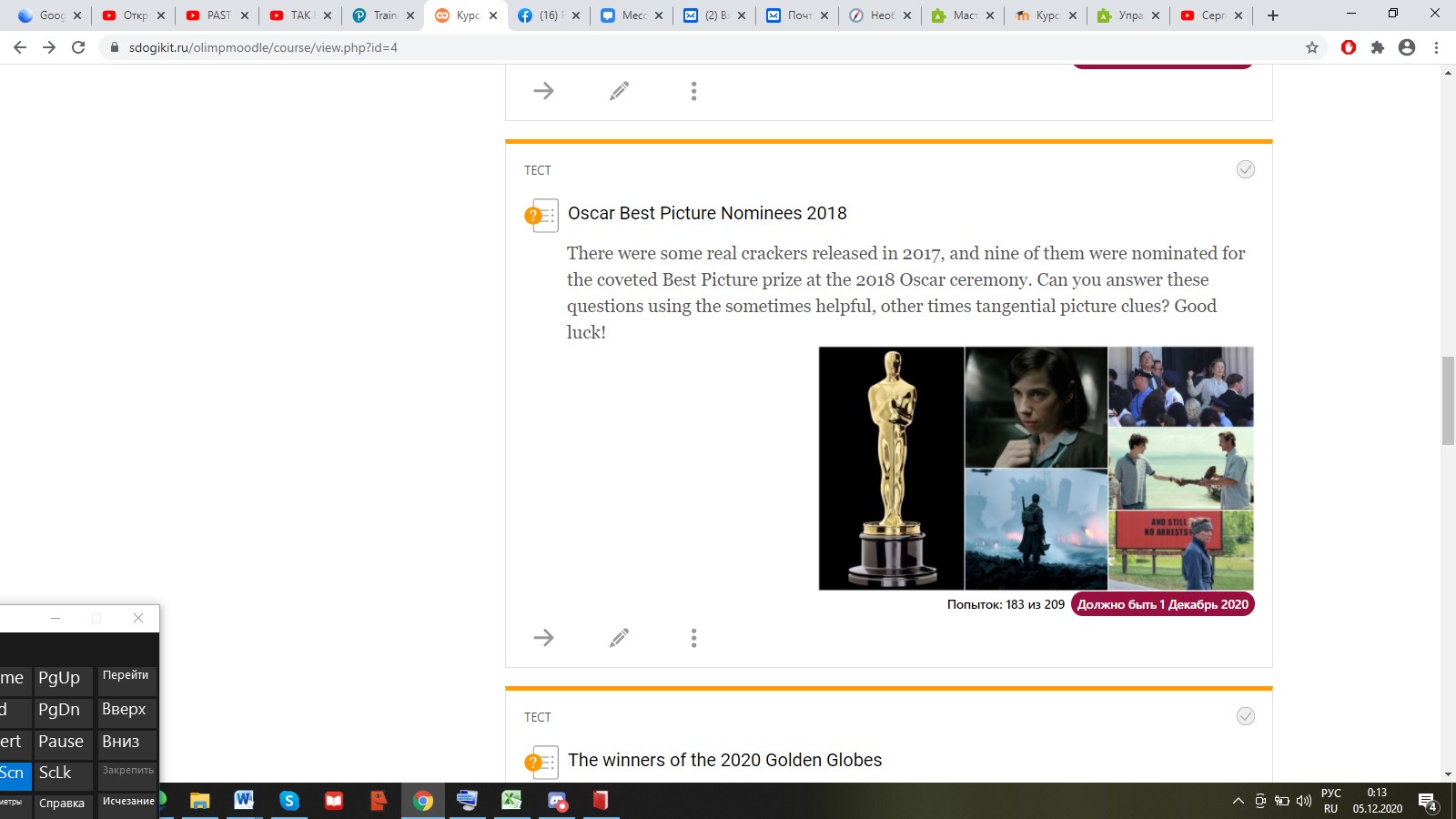Viewport: 1456px width, 819px height.
Task: Toggle completion checkmark for Oscar Best Picture test
Action: click(1246, 169)
